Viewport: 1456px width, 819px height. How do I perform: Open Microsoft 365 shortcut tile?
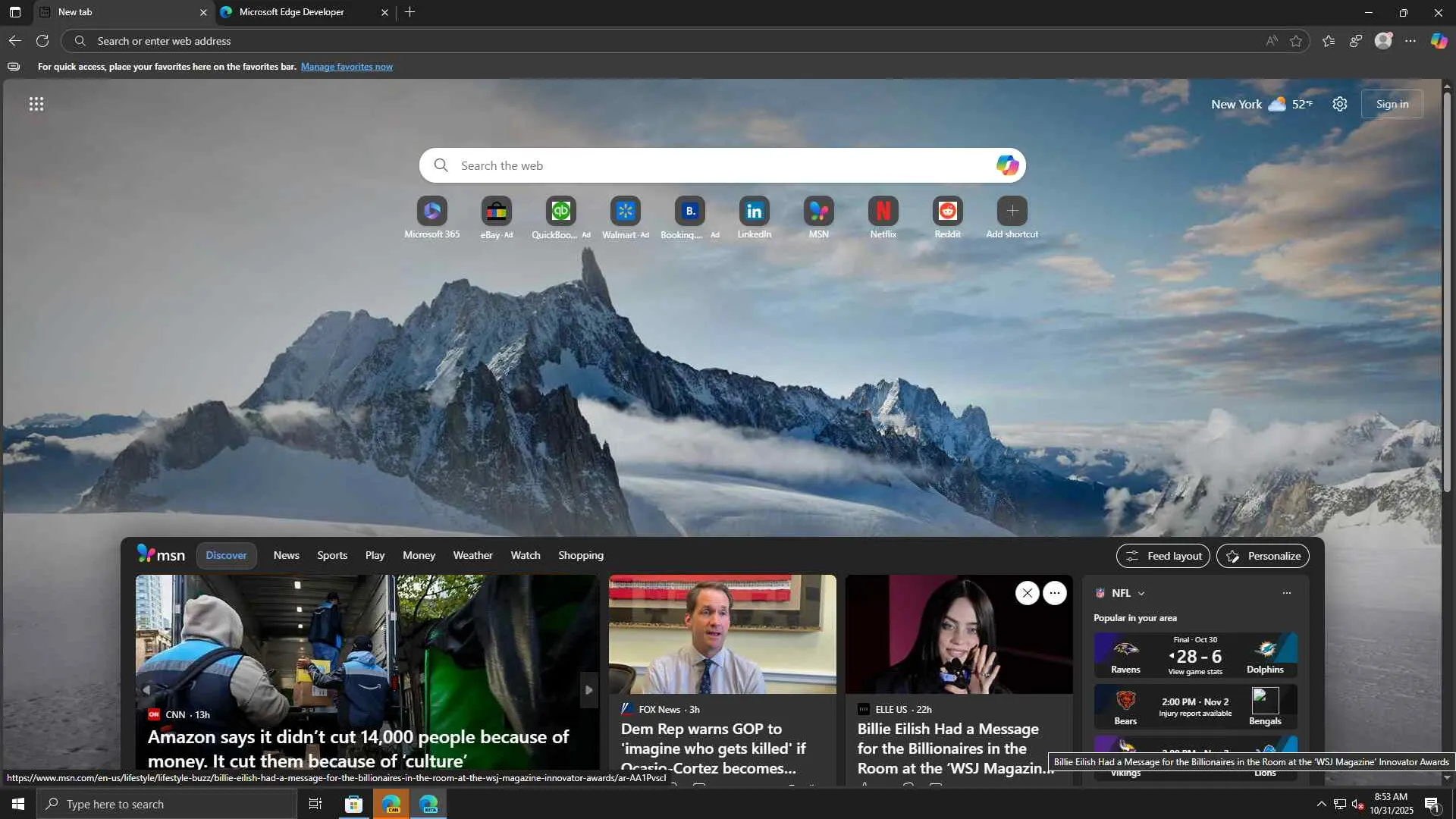click(x=431, y=212)
